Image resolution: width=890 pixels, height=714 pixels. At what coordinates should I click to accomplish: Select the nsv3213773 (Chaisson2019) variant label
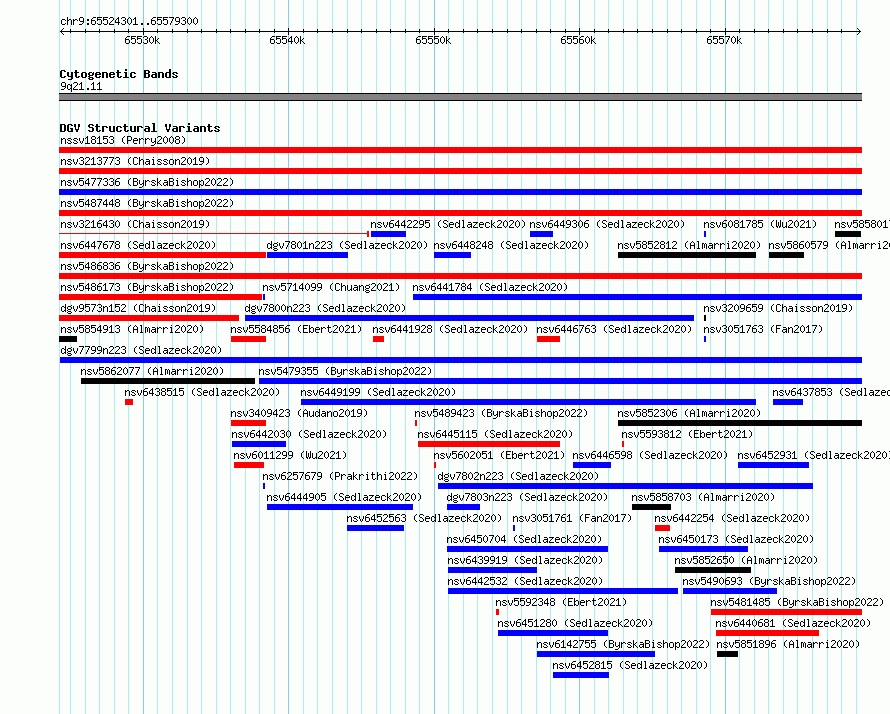pyautogui.click(x=135, y=161)
